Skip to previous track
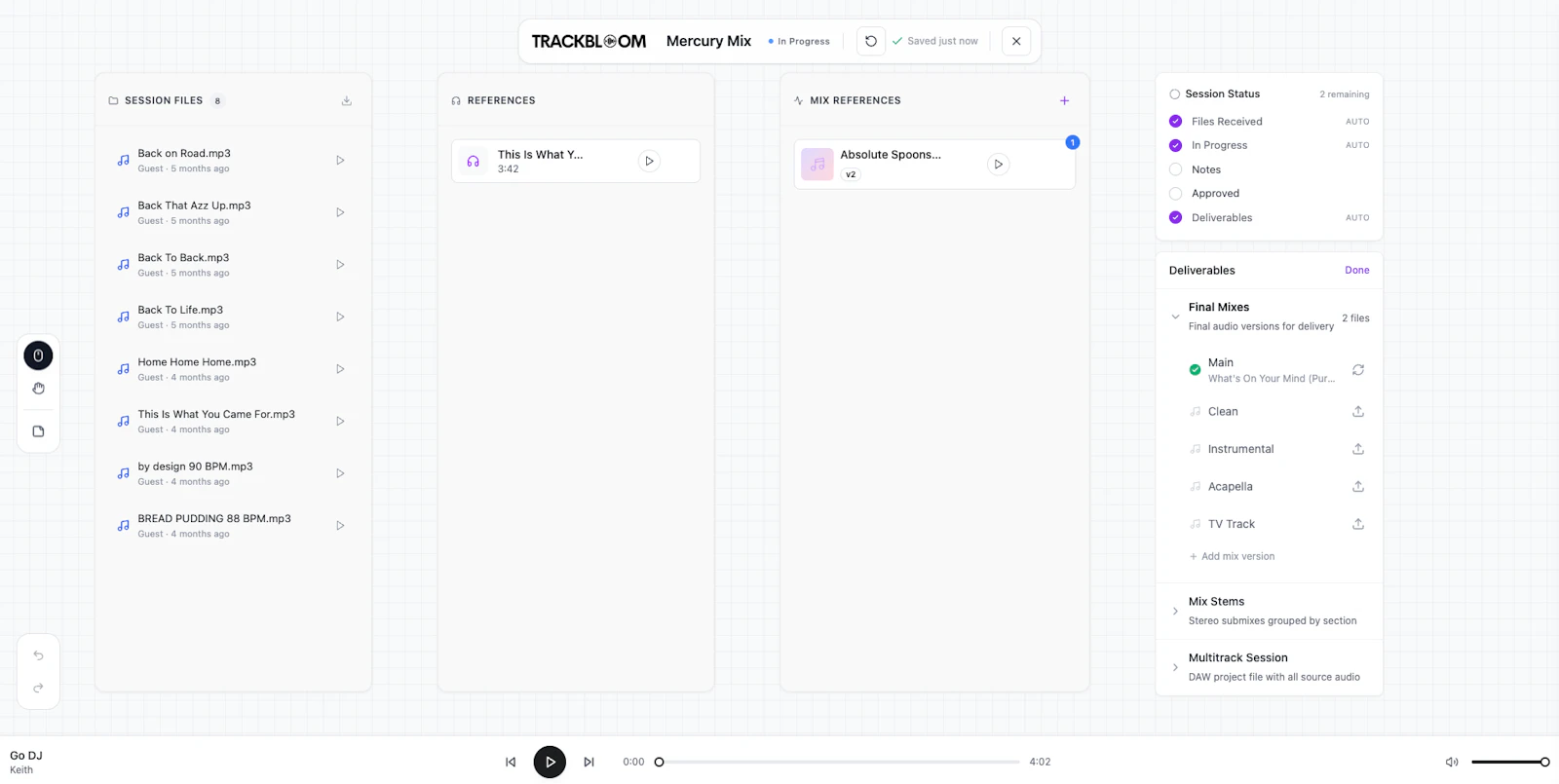1559x784 pixels. click(511, 763)
